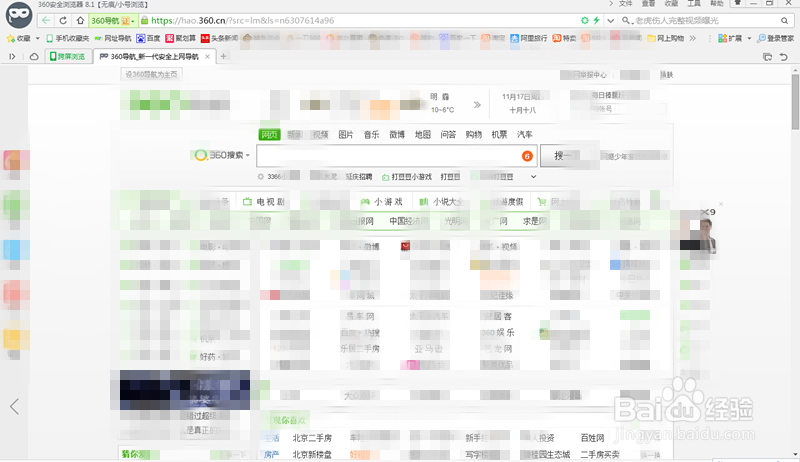The height and width of the screenshot is (462, 800).
Task: Close the 360导航 tab
Action: click(x=207, y=57)
